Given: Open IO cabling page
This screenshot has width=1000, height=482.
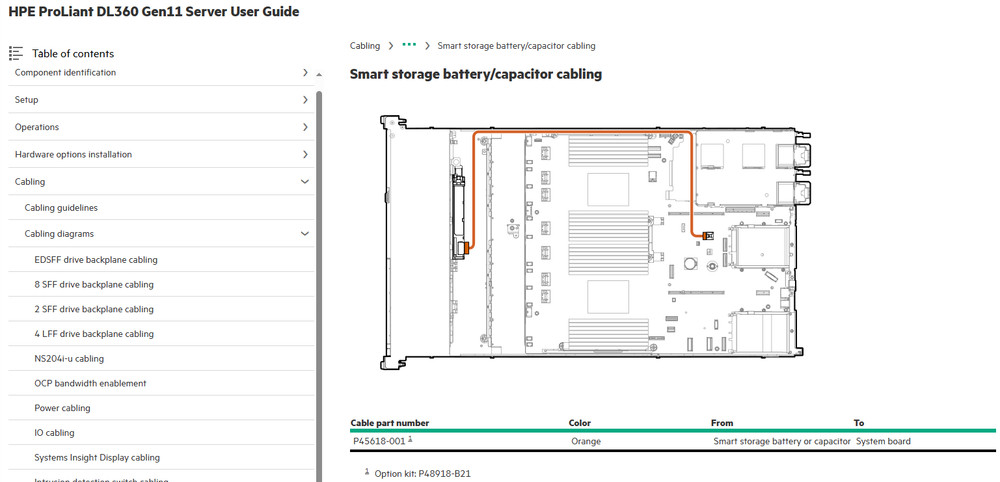Looking at the screenshot, I should click(54, 433).
